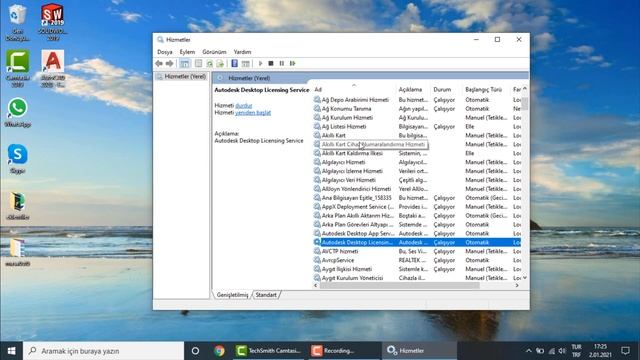Select the Algılayıcı İzleme Hizmeti row
This screenshot has width=640, height=360.
(x=416, y=171)
